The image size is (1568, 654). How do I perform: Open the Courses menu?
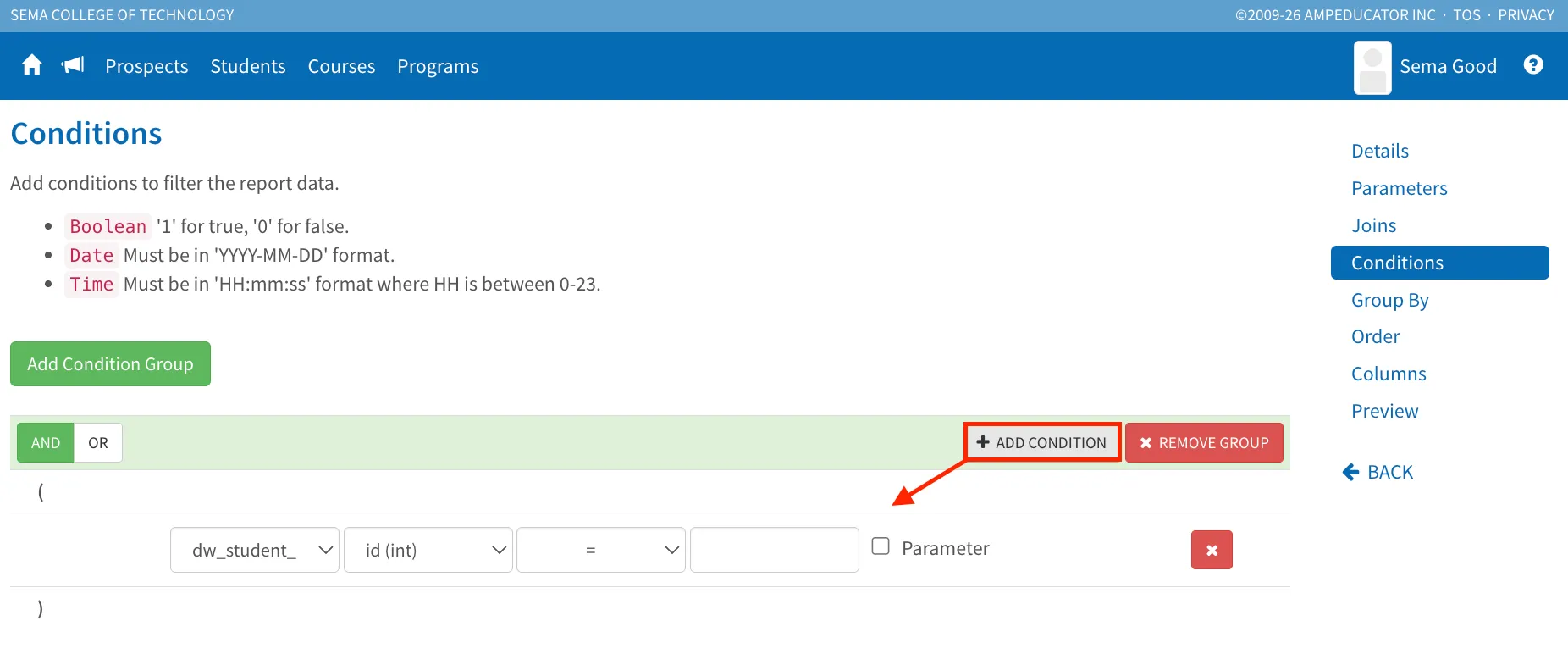(341, 66)
